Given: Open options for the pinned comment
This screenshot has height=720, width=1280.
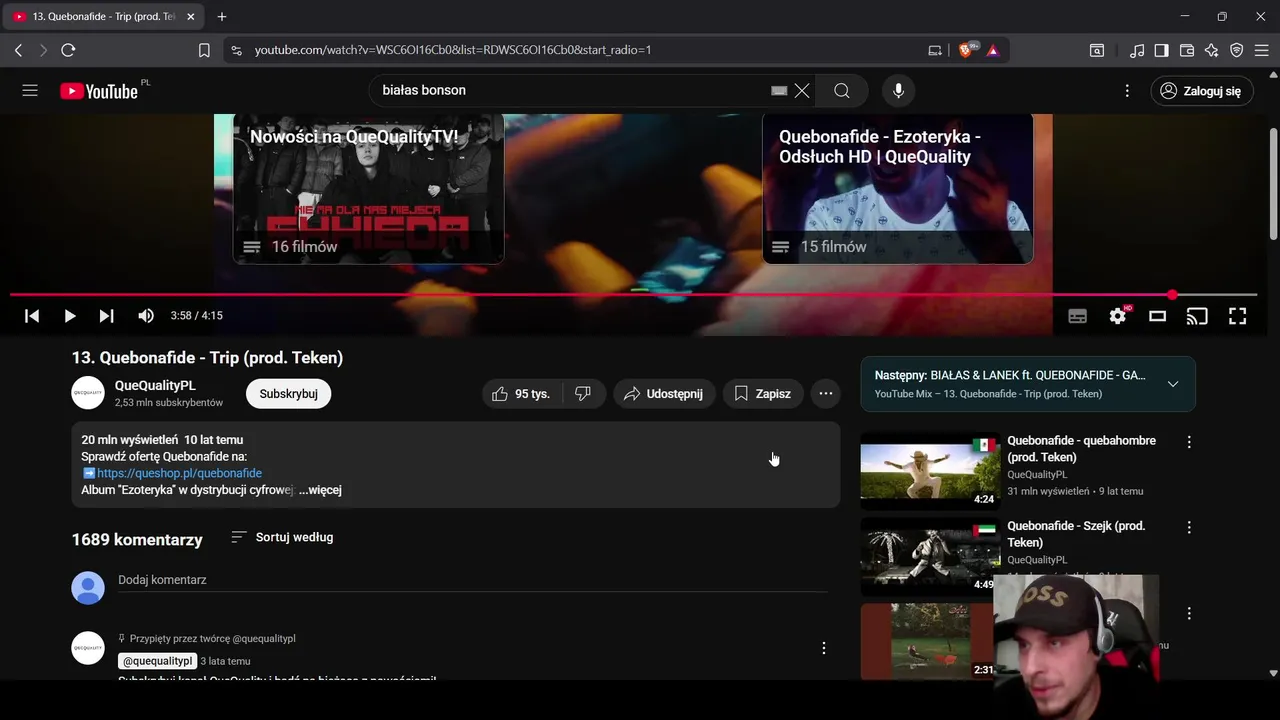Looking at the screenshot, I should coord(823,648).
